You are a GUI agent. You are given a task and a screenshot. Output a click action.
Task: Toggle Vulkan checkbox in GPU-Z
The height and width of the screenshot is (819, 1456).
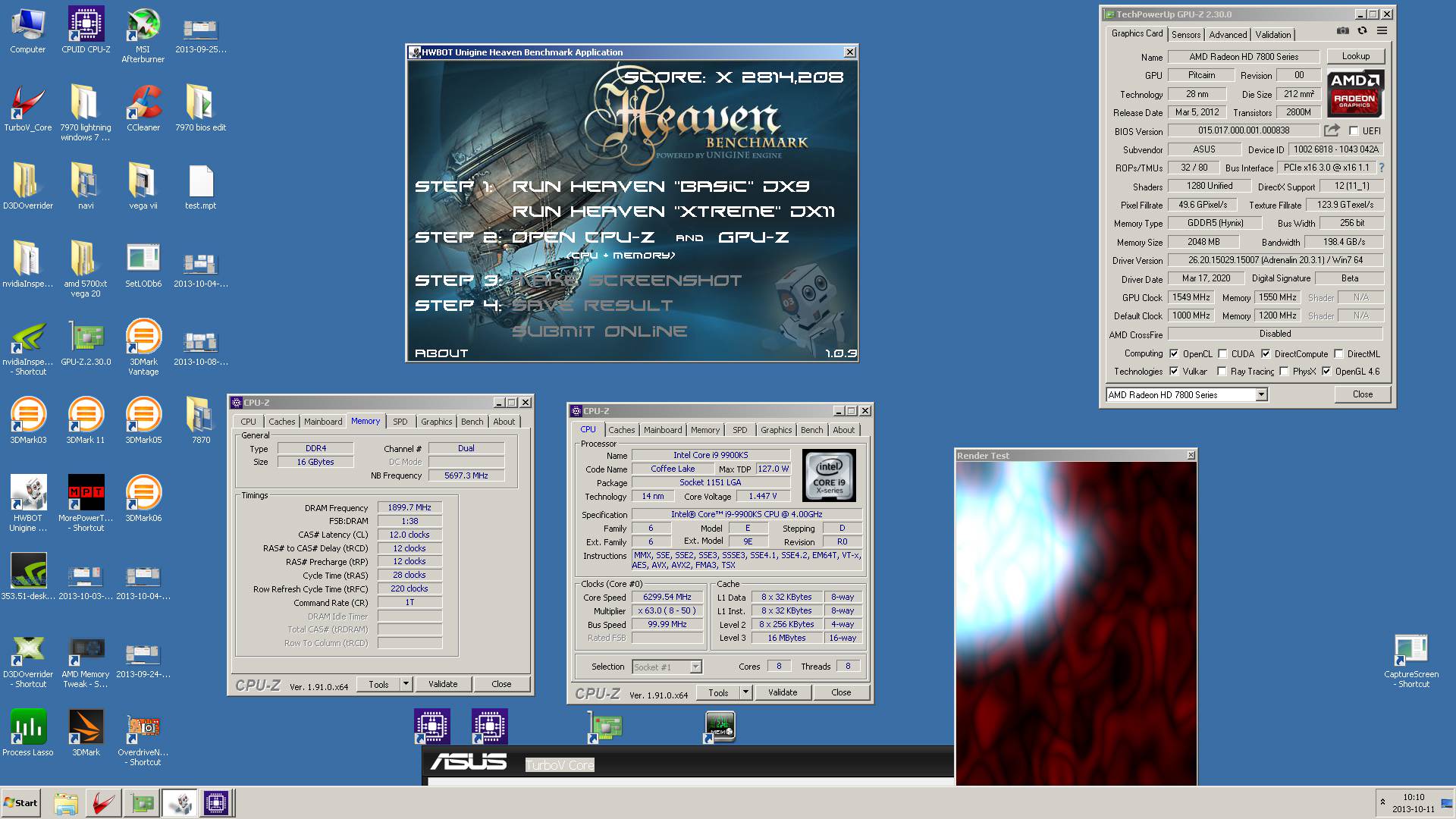point(1174,371)
